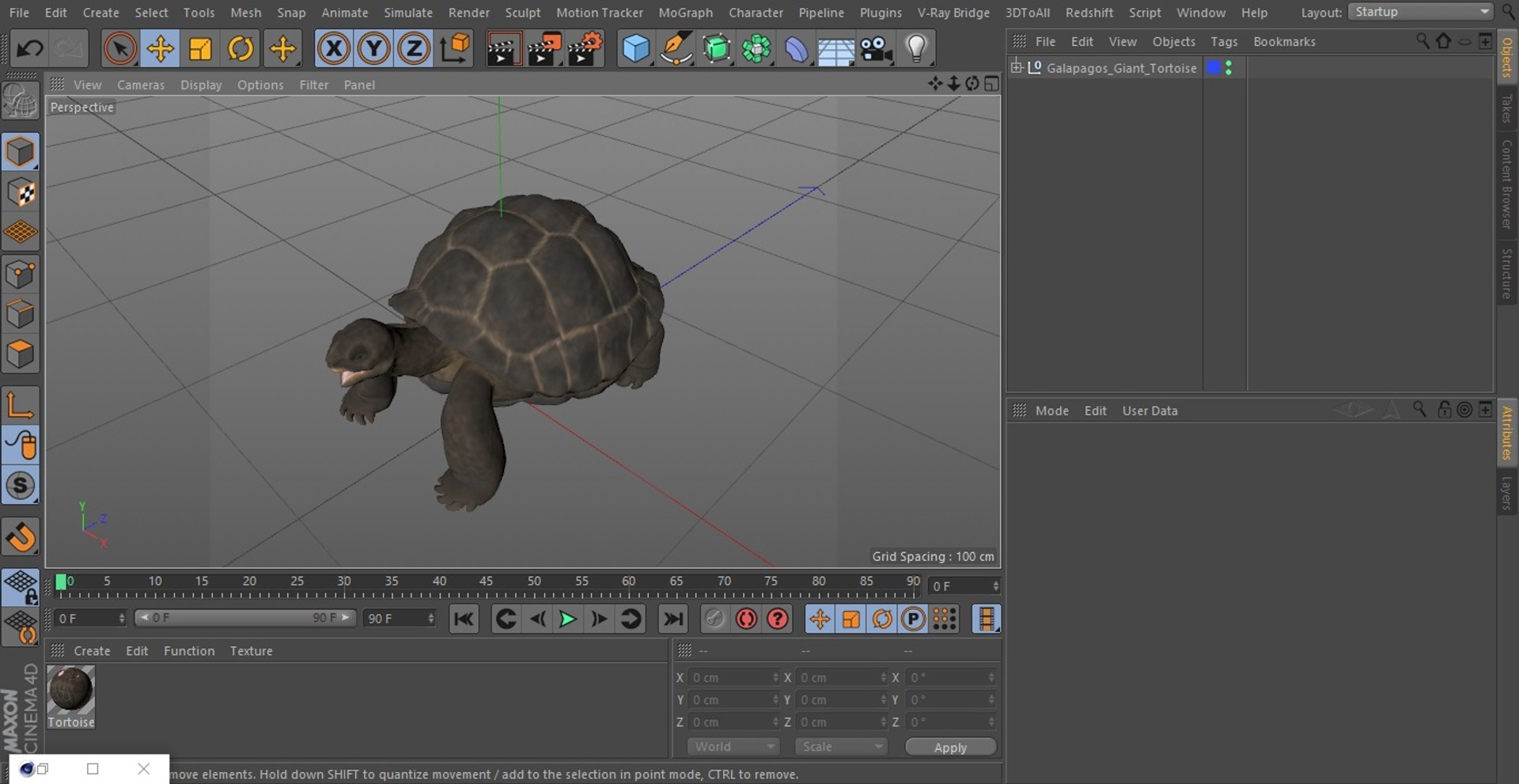Click the Floor and environment icon
This screenshot has height=784, width=1519.
tap(836, 49)
